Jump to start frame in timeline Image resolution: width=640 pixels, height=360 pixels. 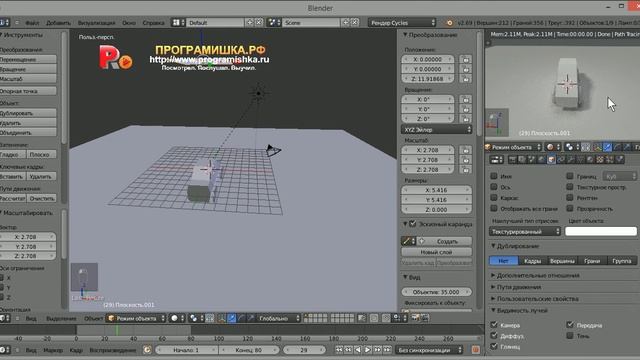pos(339,350)
